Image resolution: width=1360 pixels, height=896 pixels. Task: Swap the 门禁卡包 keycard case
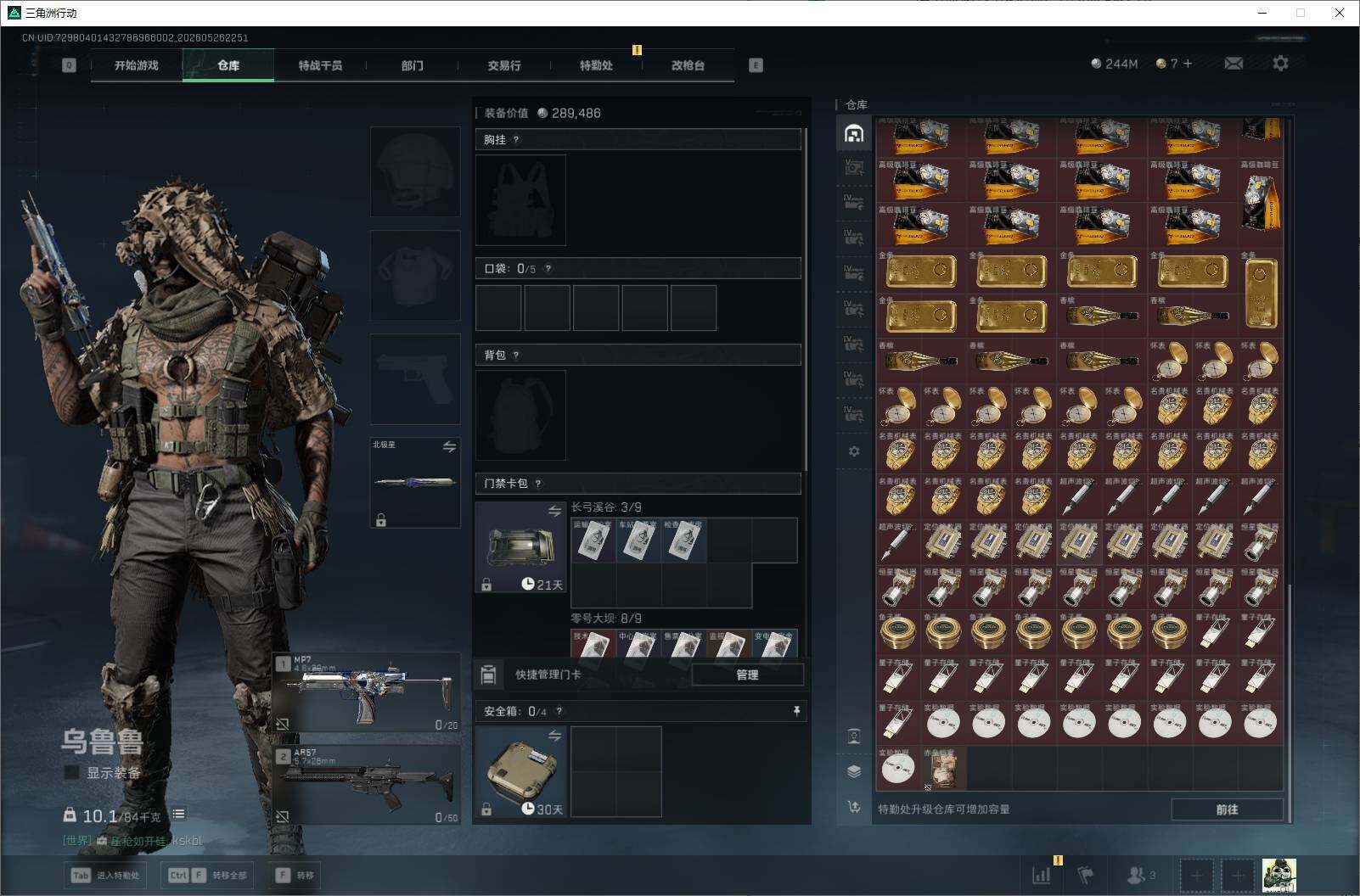[554, 511]
